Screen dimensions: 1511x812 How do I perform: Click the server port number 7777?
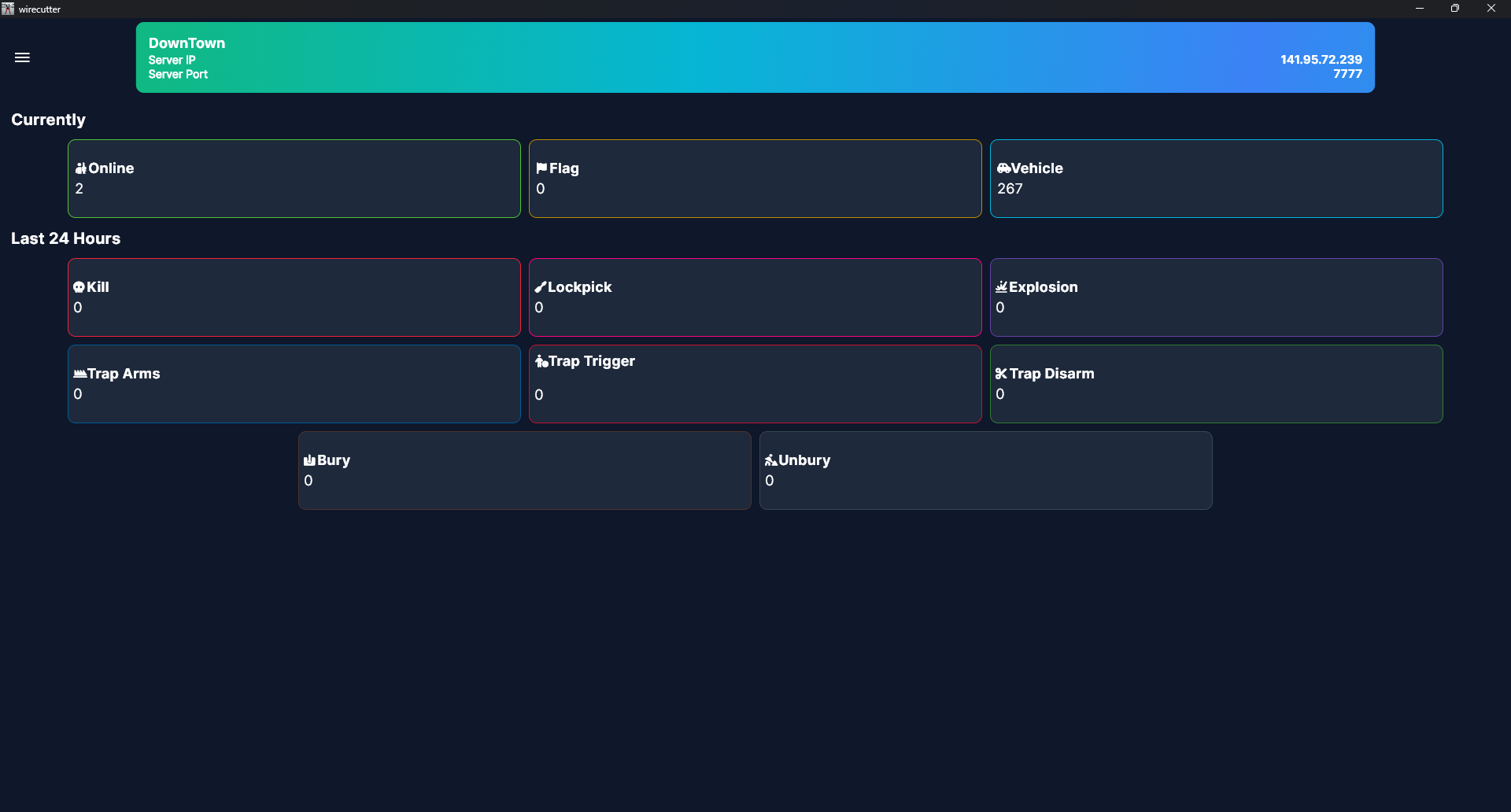coord(1347,74)
